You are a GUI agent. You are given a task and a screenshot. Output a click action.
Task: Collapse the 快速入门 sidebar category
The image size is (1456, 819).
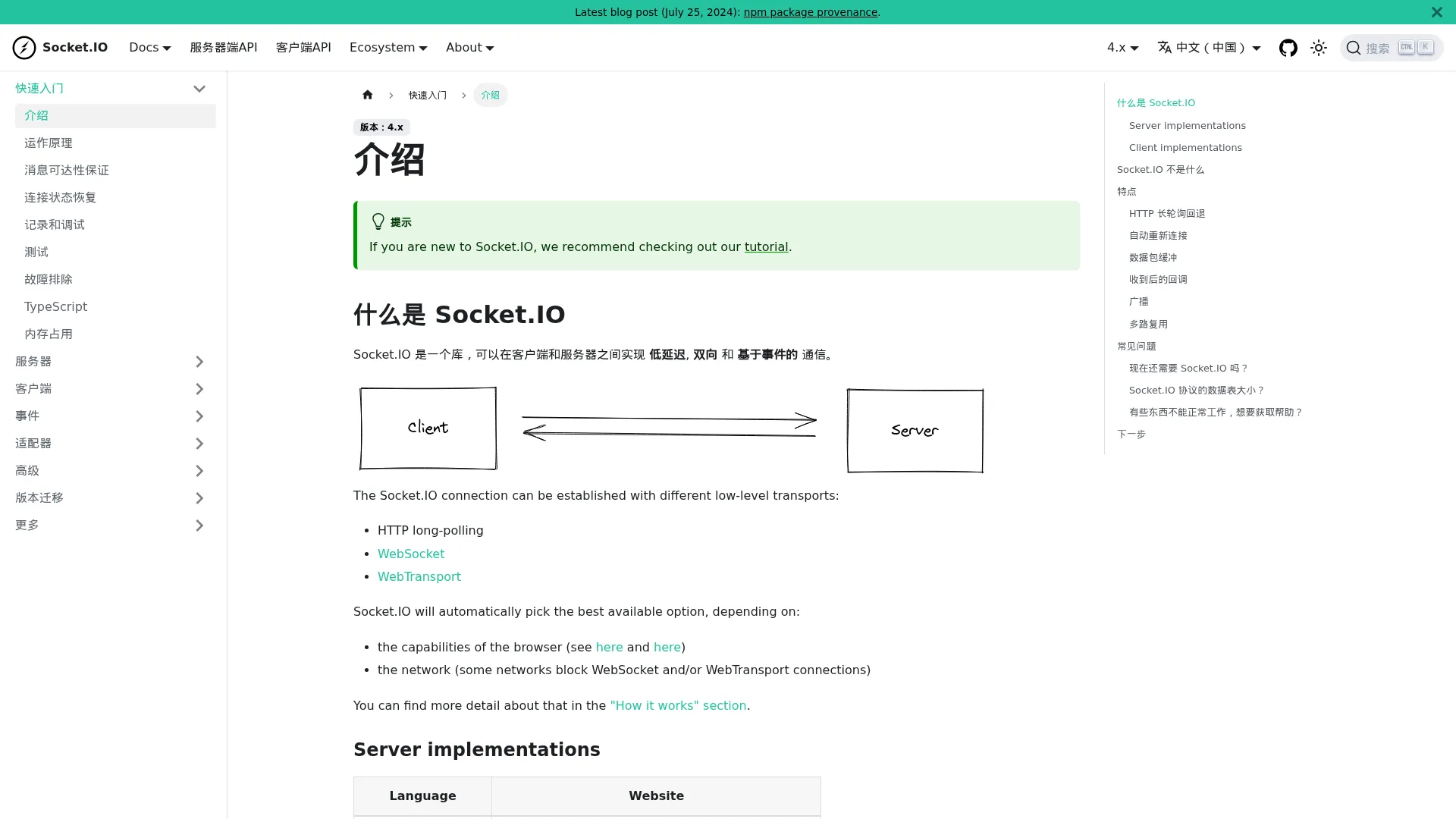click(199, 89)
